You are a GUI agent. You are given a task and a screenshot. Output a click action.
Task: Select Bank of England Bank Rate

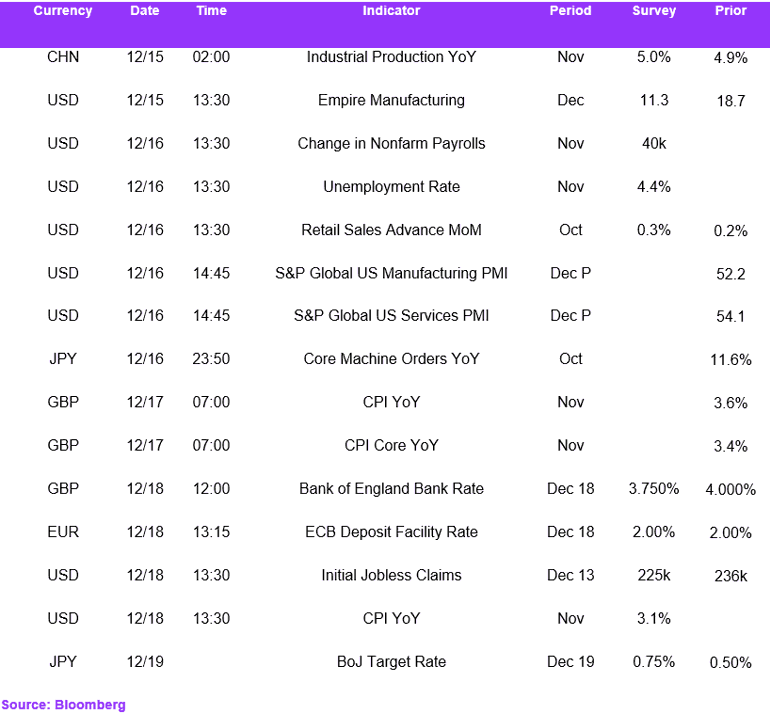(x=391, y=489)
